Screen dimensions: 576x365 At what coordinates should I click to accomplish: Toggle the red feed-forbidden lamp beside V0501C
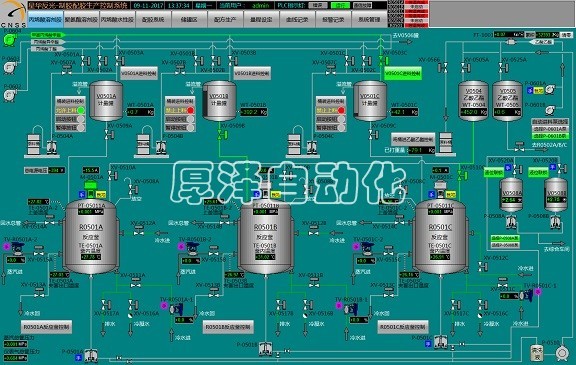pyautogui.click(x=341, y=110)
